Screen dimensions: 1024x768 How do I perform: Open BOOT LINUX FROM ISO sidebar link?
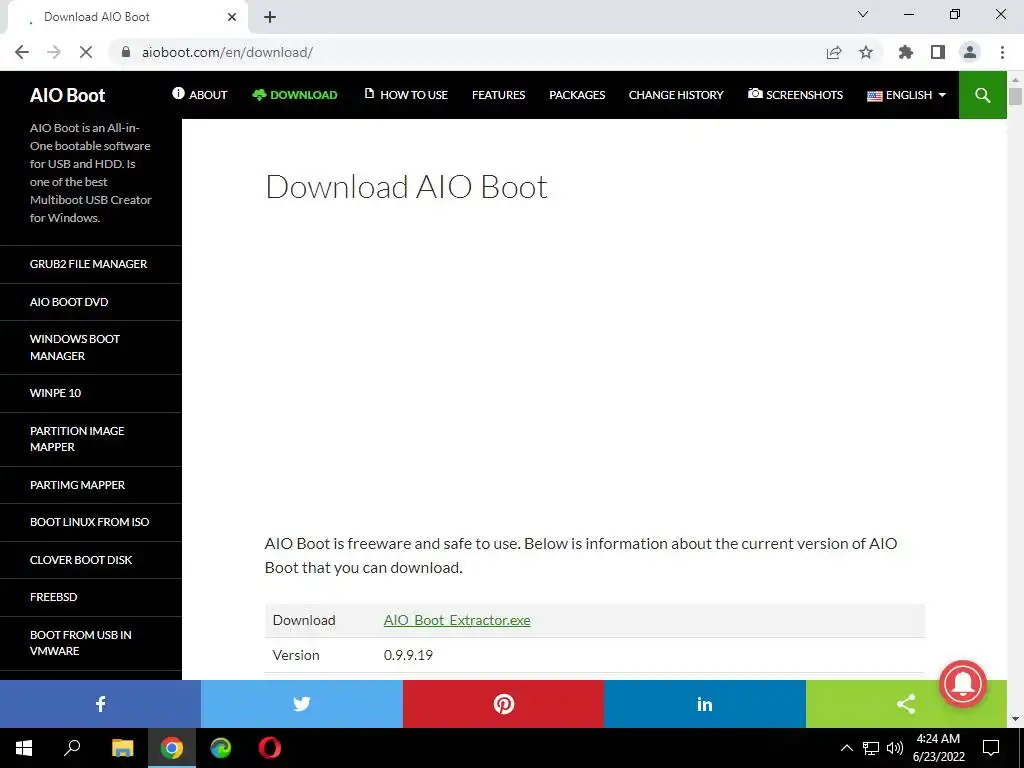pos(89,522)
